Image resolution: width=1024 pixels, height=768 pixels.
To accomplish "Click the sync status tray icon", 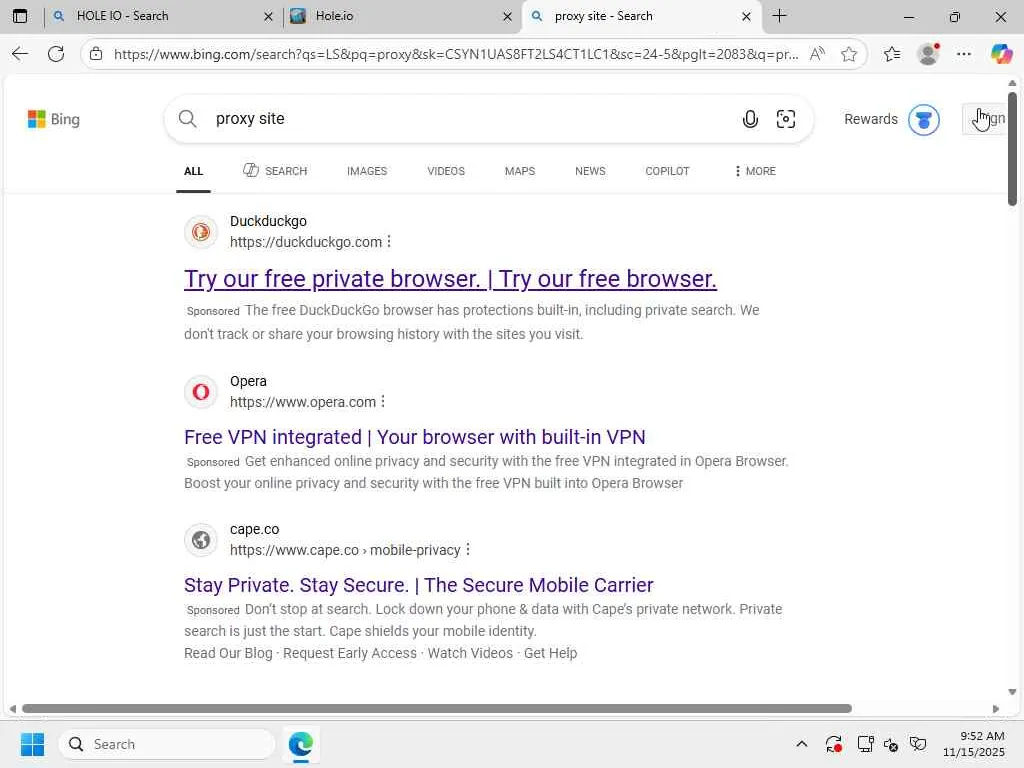I will click(833, 744).
